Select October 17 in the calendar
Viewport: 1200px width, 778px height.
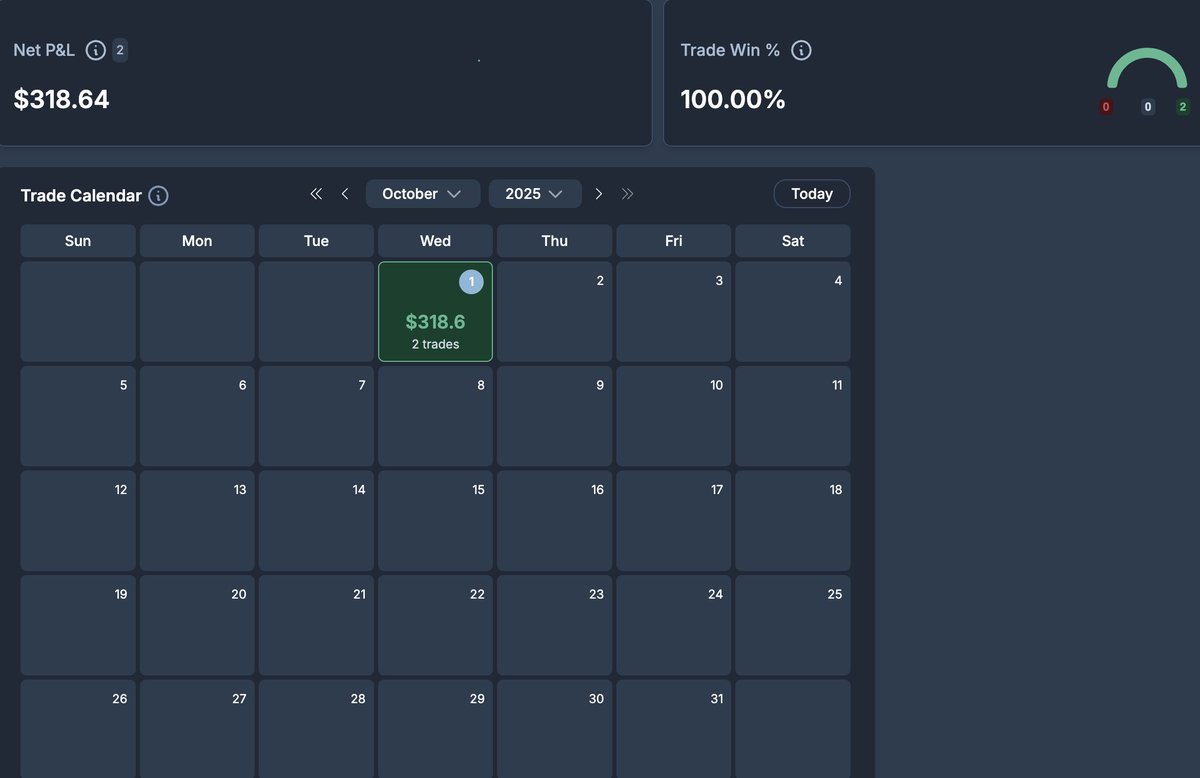click(x=673, y=521)
